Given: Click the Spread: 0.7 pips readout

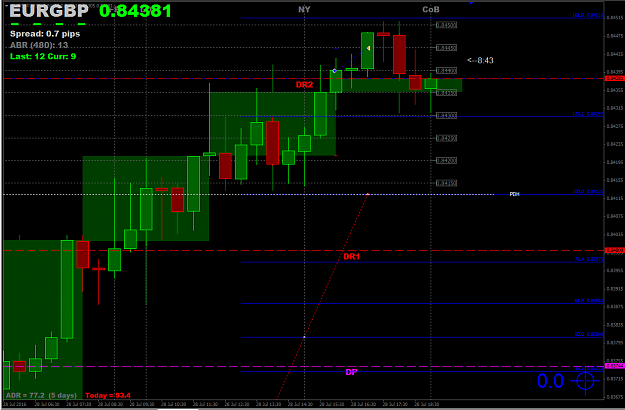Looking at the screenshot, I should coord(45,34).
